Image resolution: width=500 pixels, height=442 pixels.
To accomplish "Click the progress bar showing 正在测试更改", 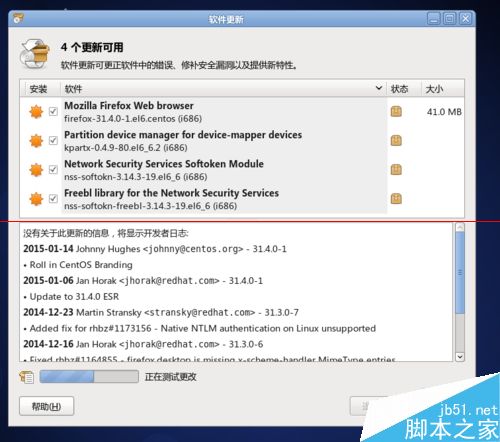I will click(x=89, y=377).
